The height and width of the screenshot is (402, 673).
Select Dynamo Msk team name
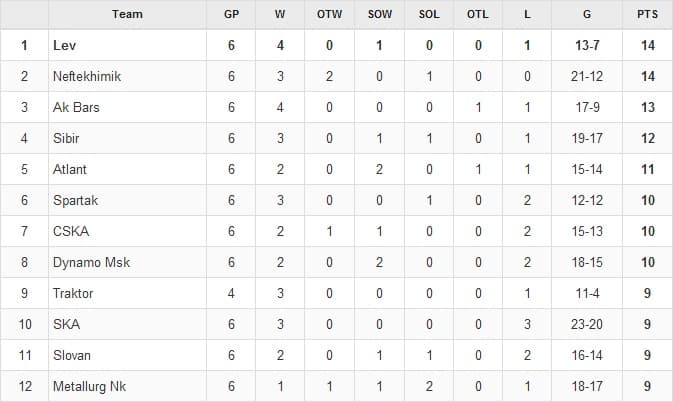pyautogui.click(x=91, y=262)
